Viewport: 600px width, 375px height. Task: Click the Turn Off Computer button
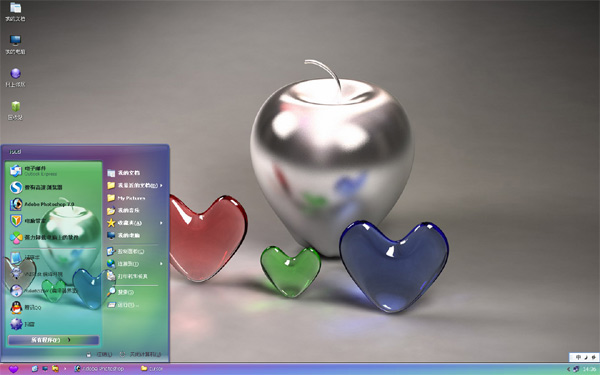140,354
